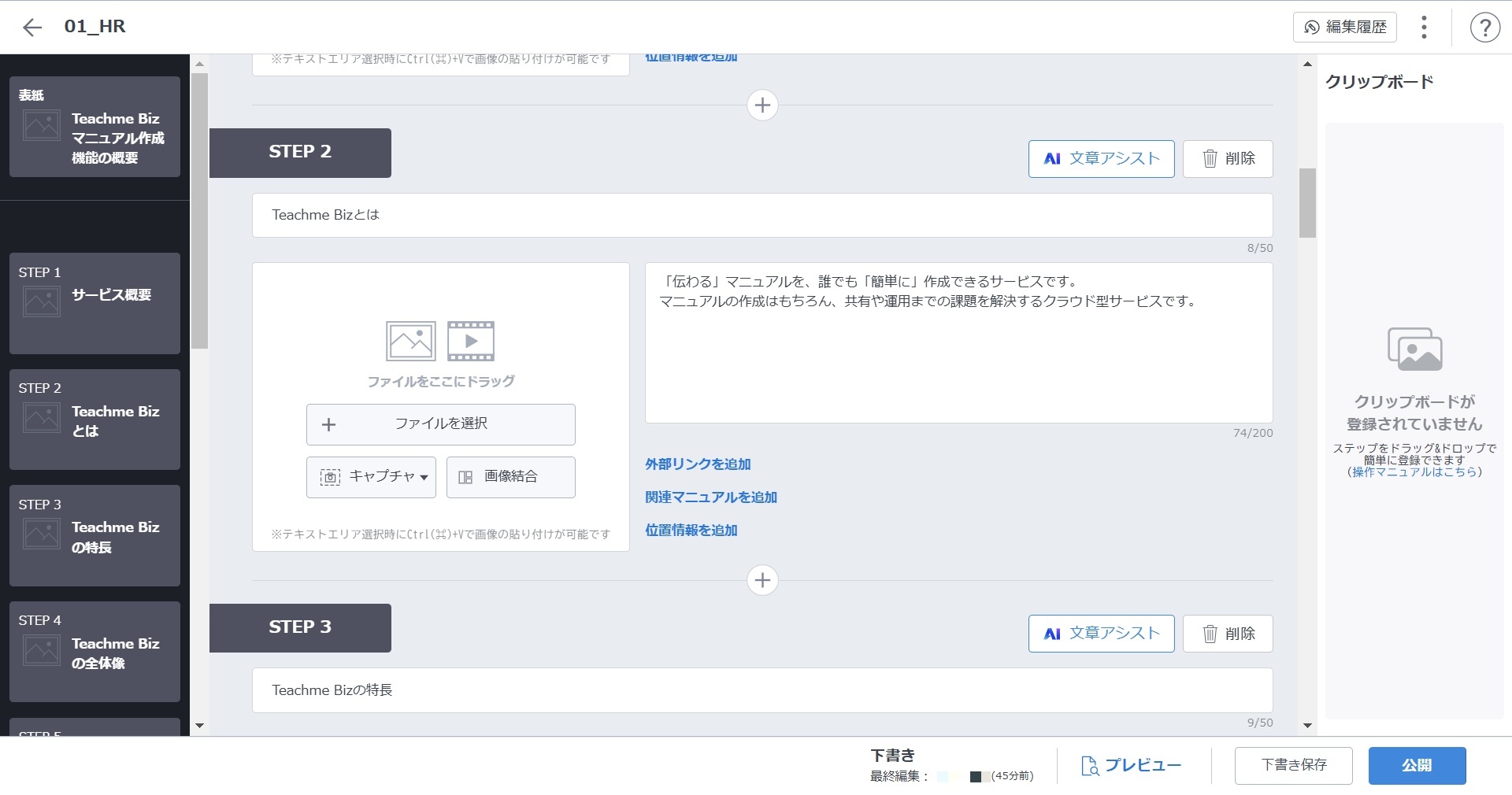
Task: Open the three-dot more options menu
Action: click(x=1424, y=28)
